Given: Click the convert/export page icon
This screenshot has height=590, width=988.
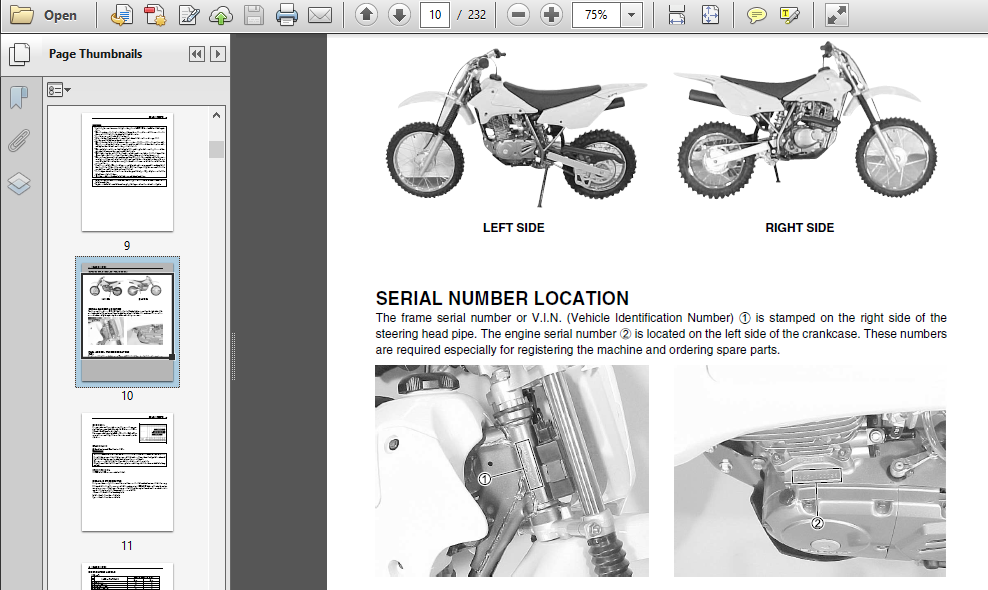Looking at the screenshot, I should (x=122, y=14).
